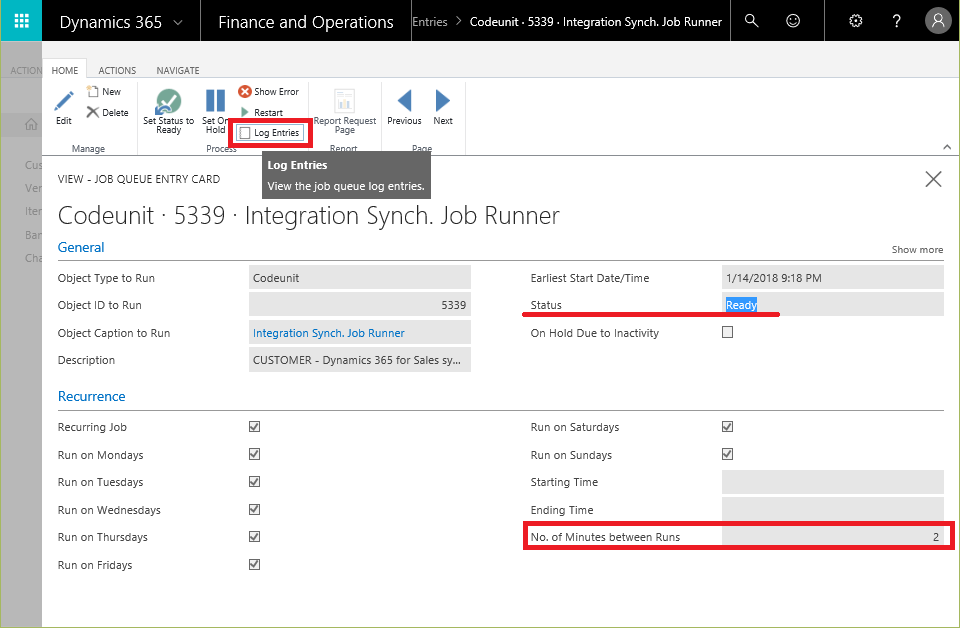Open the Integration Synch. Job Runner link
The image size is (960, 628).
click(329, 333)
